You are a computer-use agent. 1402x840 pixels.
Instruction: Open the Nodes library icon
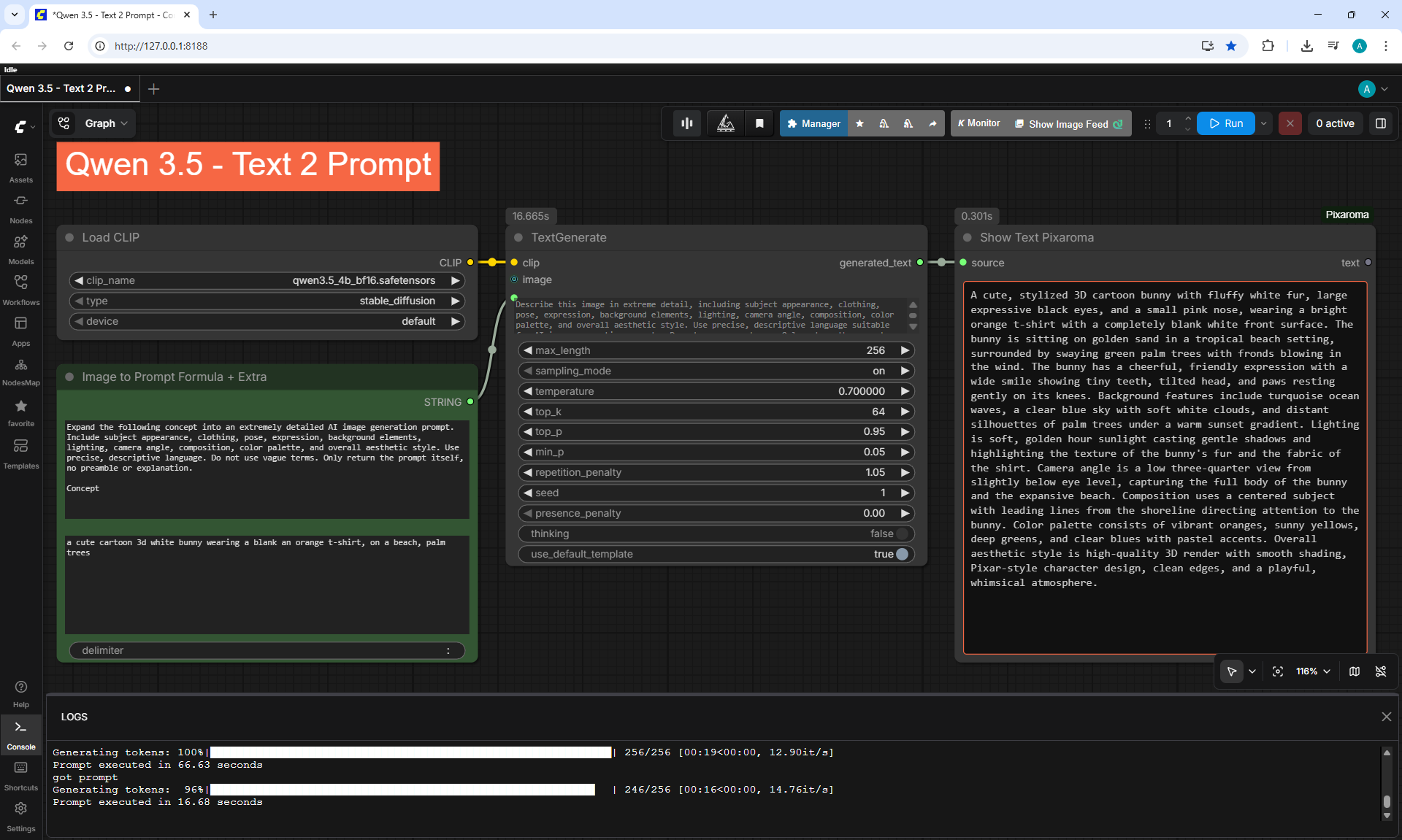tap(20, 209)
